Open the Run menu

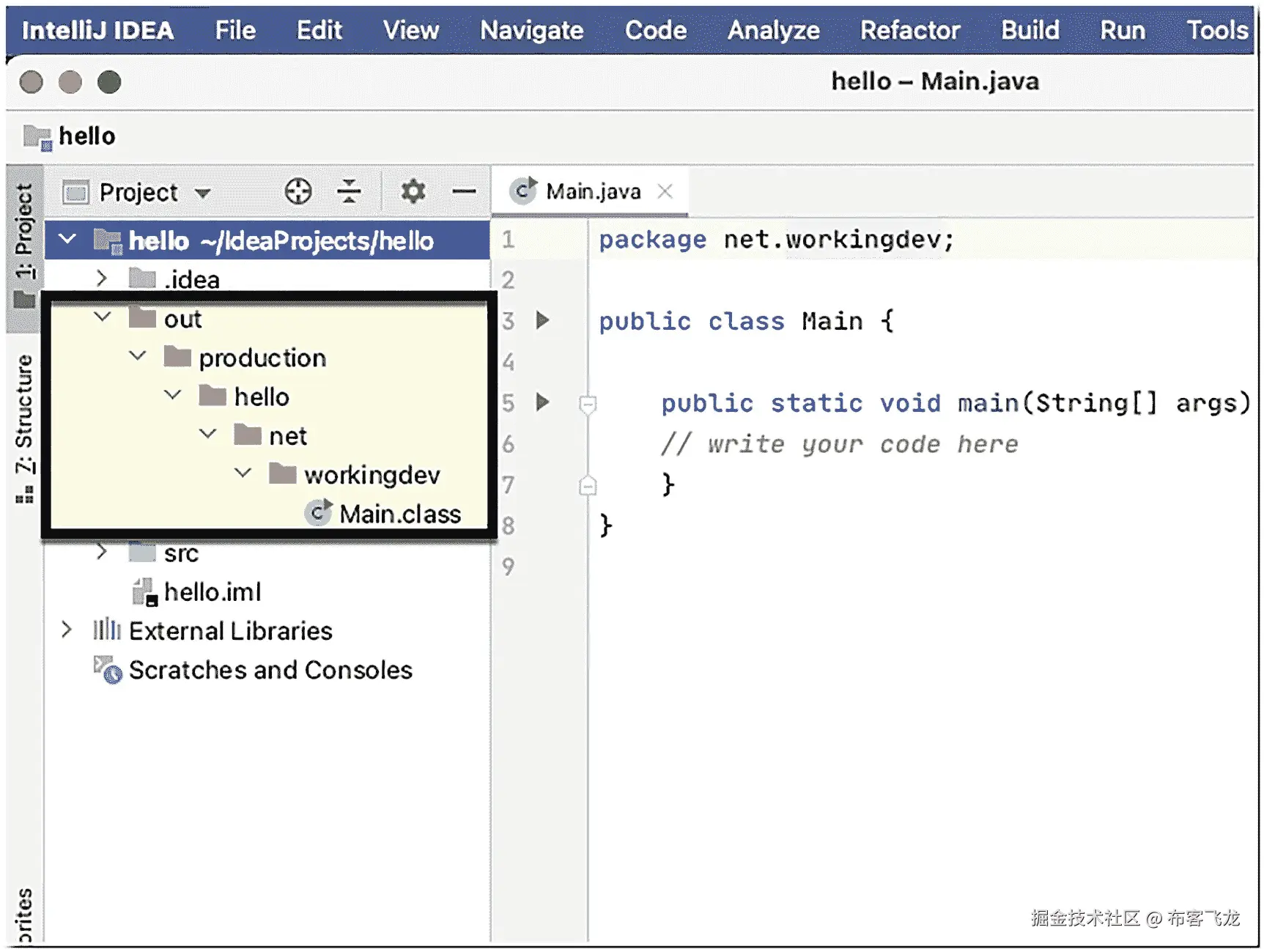point(1123,30)
